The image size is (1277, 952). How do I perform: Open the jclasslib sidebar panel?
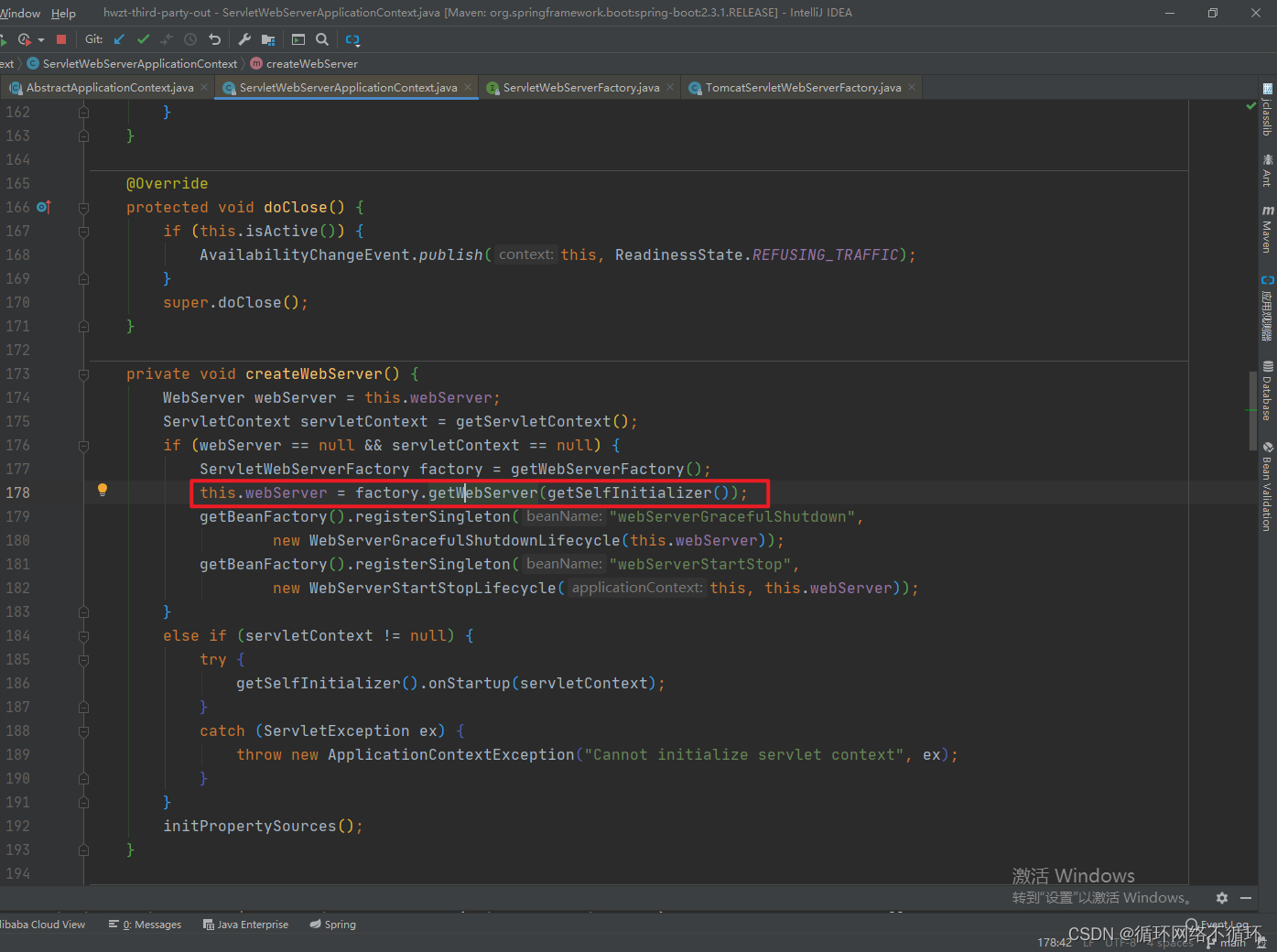pos(1266,108)
